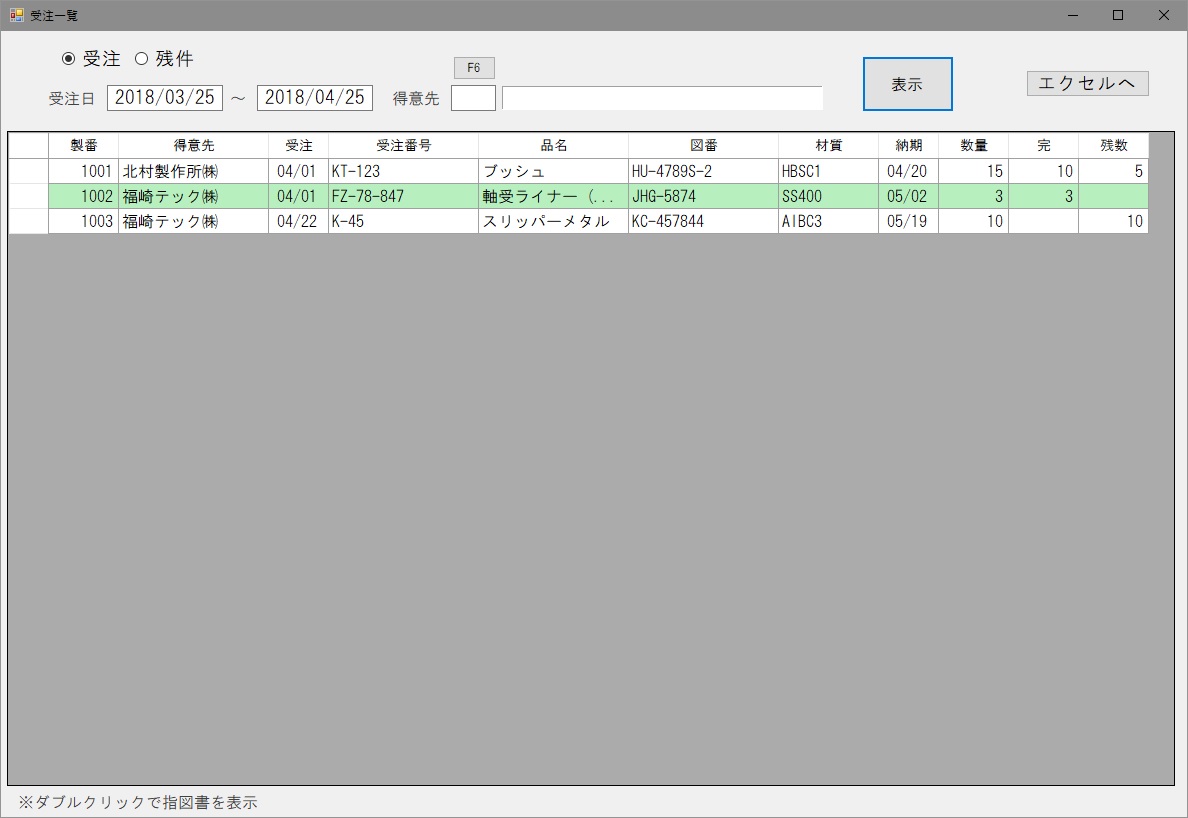1188x818 pixels.
Task: Focus the 得意先 code input box
Action: pos(473,98)
